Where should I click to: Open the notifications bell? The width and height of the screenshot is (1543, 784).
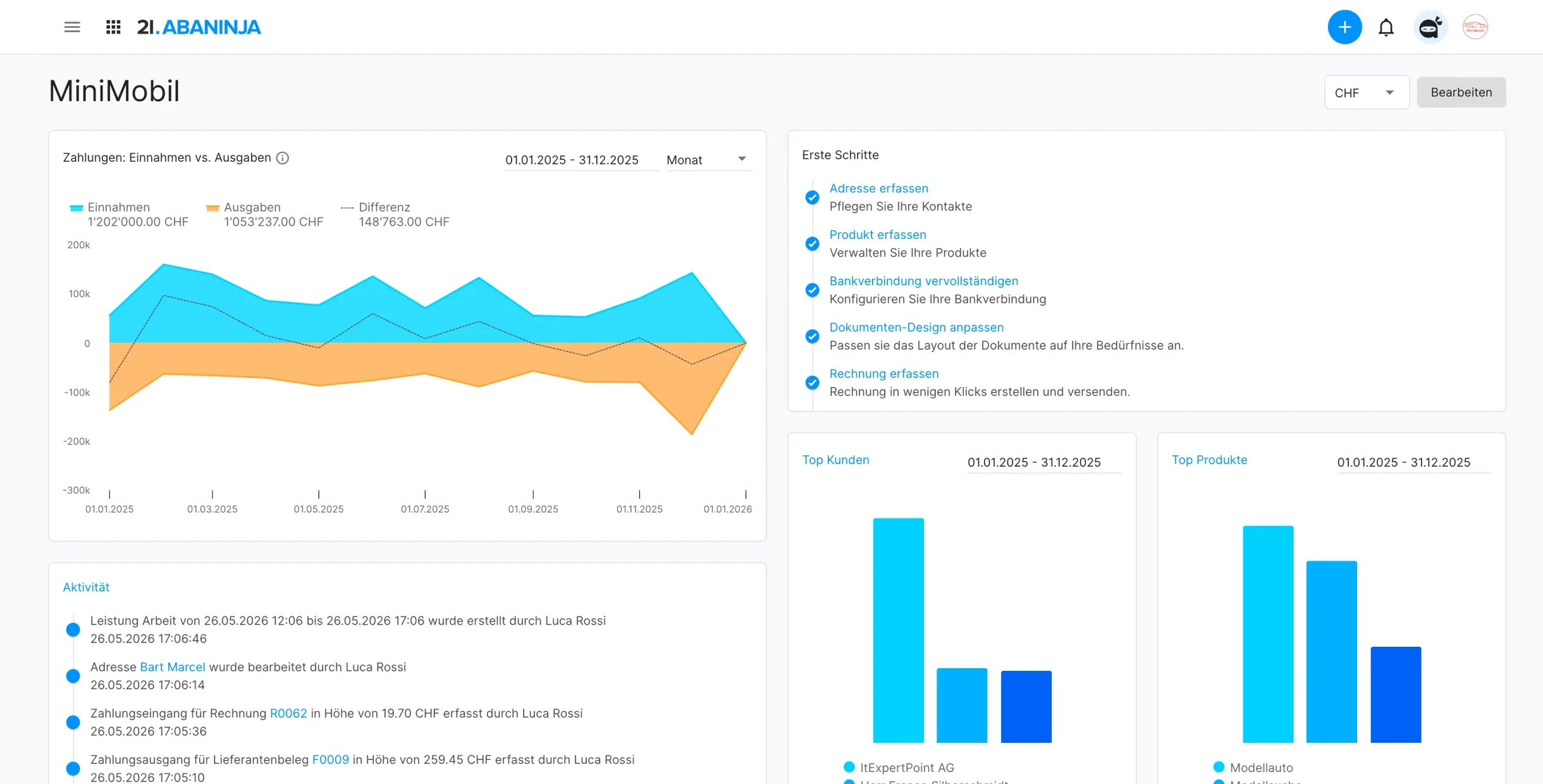[1386, 27]
